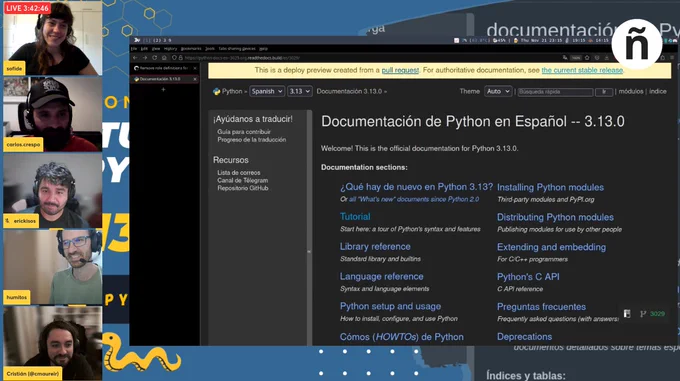
Task: Click the 3029 build version badge
Action: pyautogui.click(x=657, y=314)
